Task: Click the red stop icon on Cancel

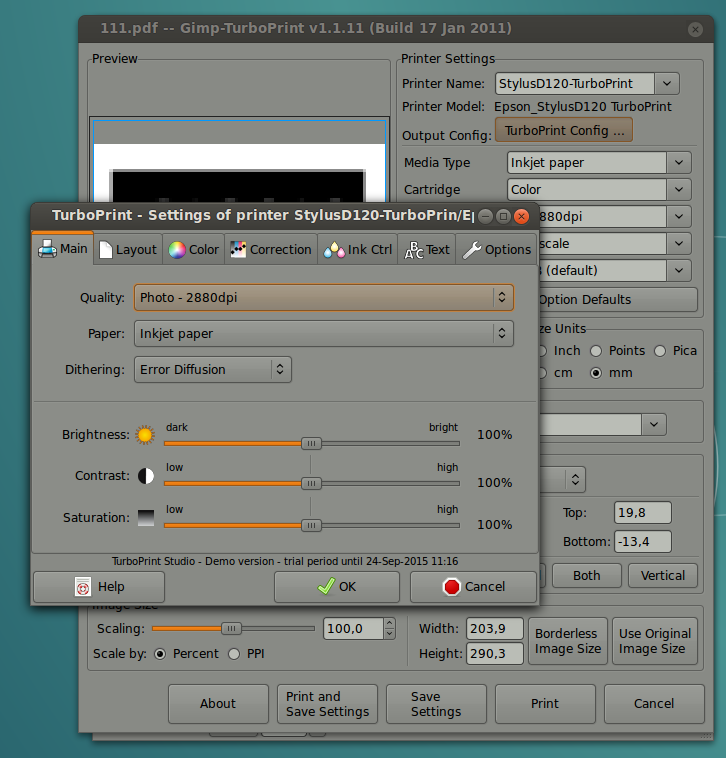Action: tap(451, 587)
